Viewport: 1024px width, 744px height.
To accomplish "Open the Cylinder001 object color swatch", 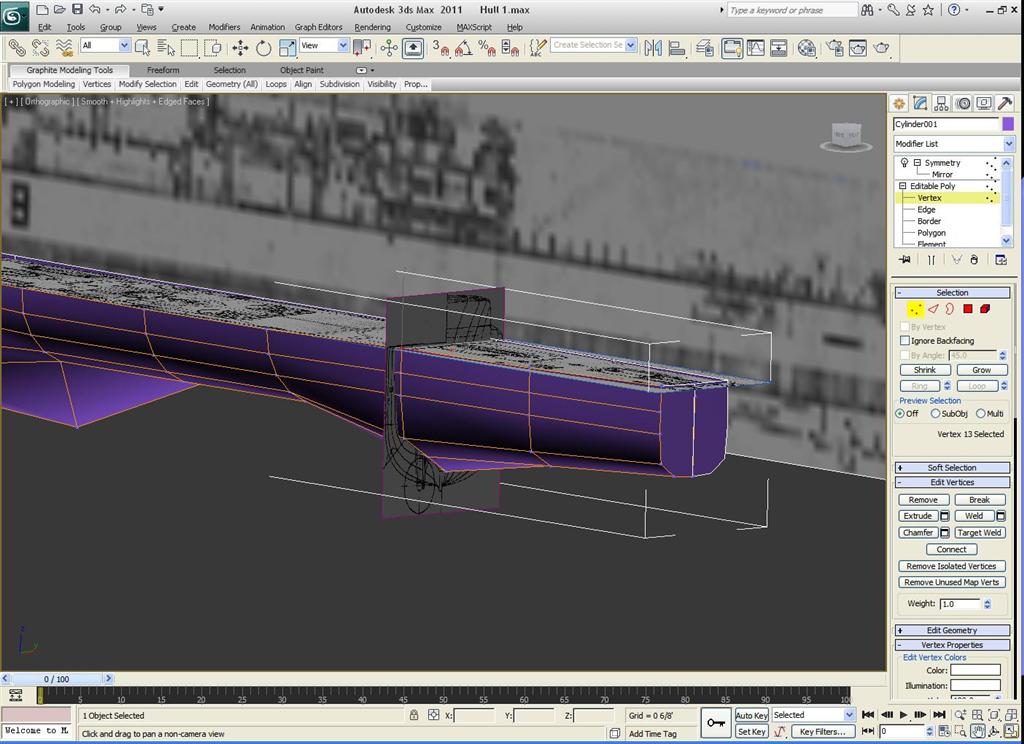I will click(1008, 124).
